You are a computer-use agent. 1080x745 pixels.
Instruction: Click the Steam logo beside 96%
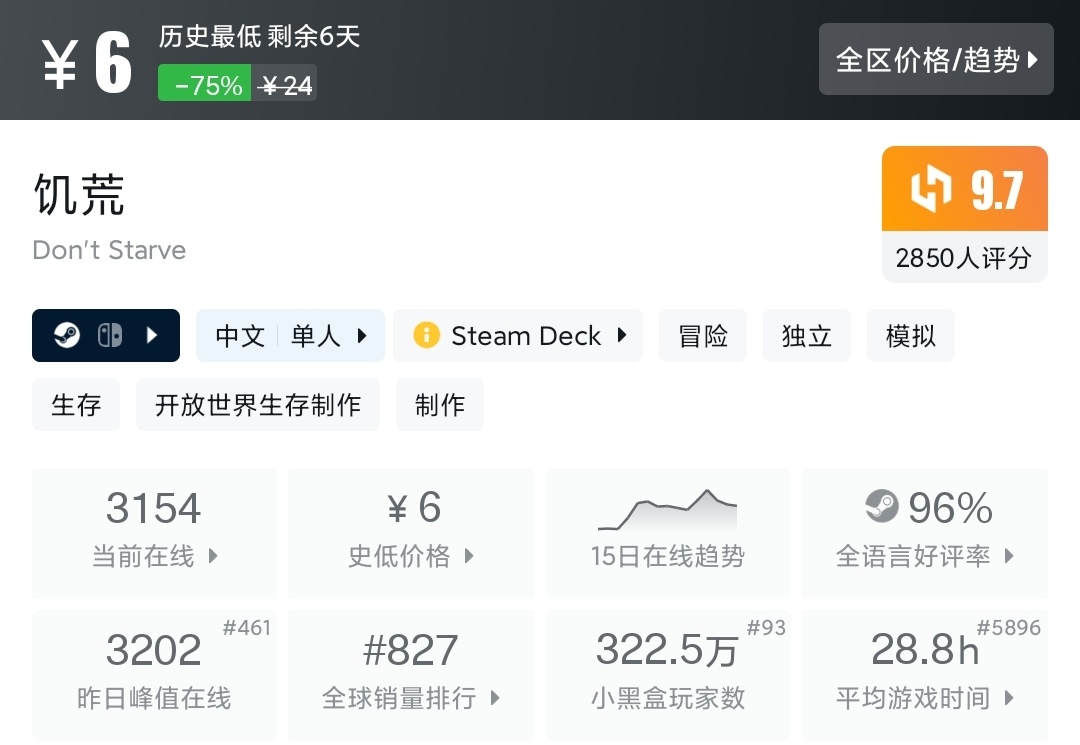882,506
